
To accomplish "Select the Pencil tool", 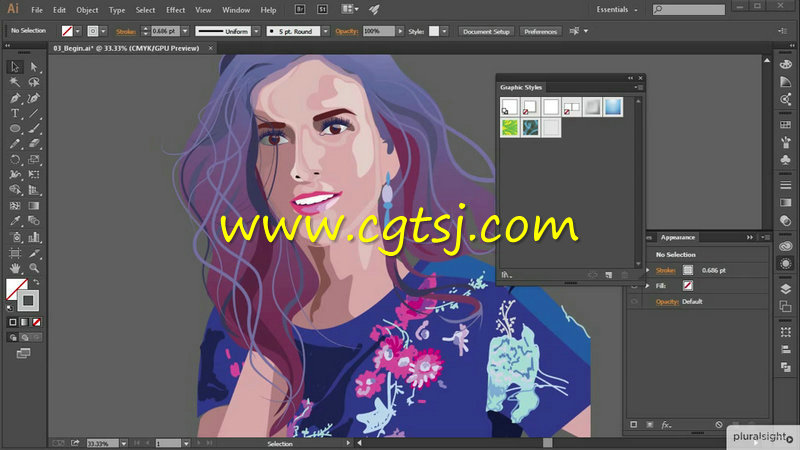I will click(x=15, y=144).
